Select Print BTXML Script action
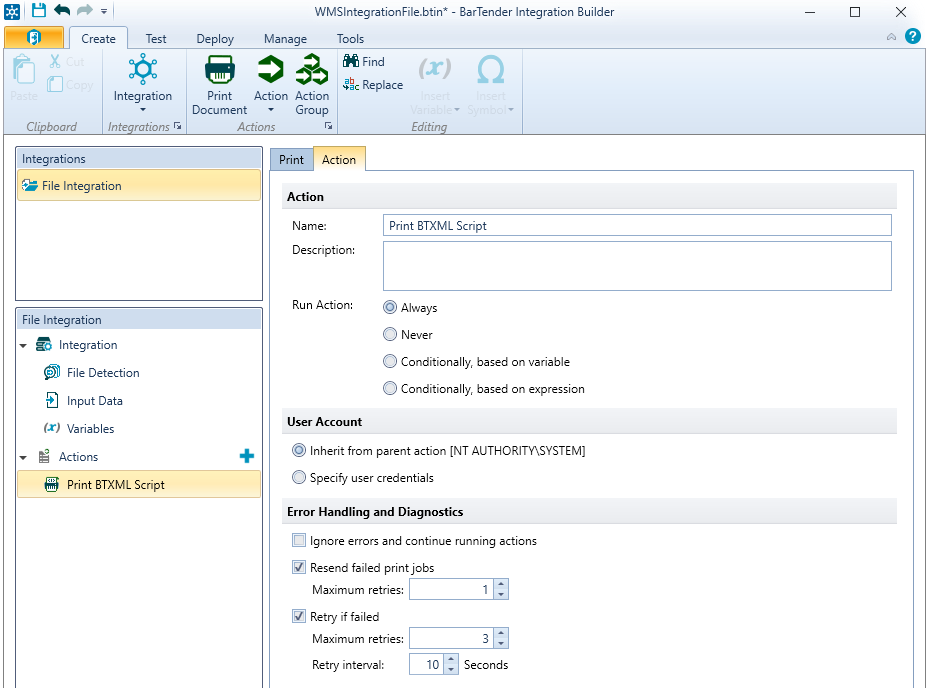The height and width of the screenshot is (688, 930). 139,485
